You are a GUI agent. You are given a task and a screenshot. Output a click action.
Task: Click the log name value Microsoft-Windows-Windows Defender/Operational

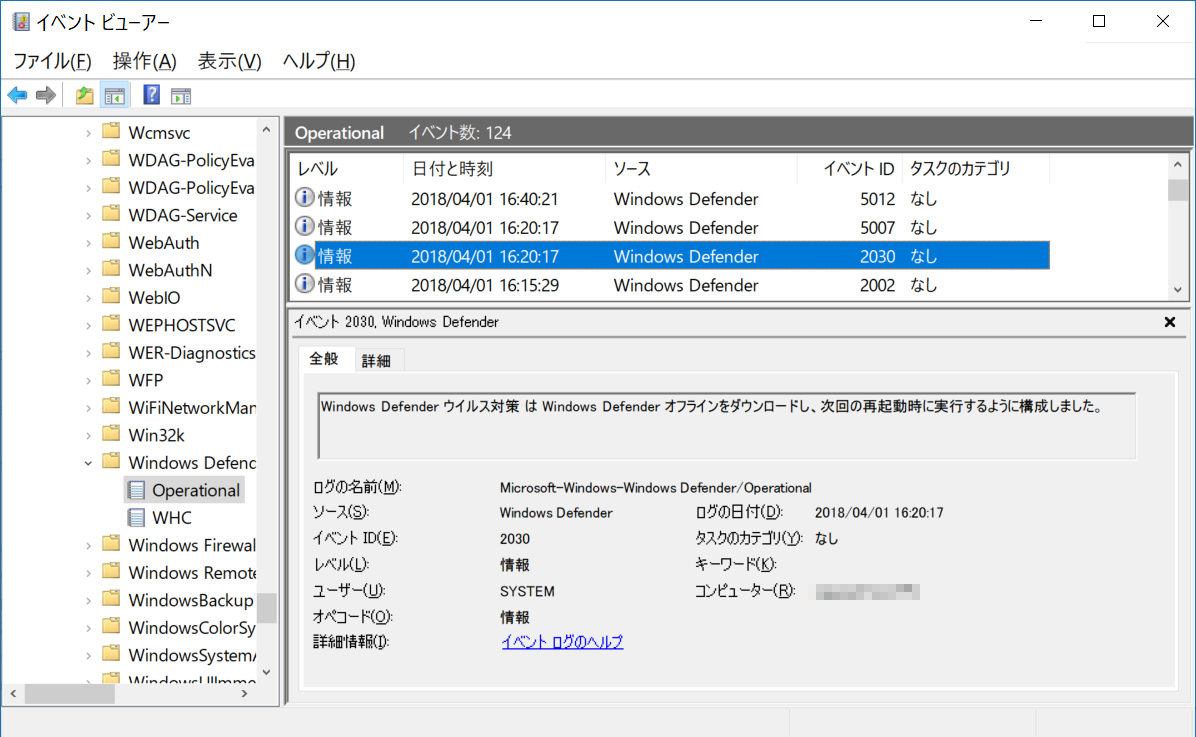[655, 488]
